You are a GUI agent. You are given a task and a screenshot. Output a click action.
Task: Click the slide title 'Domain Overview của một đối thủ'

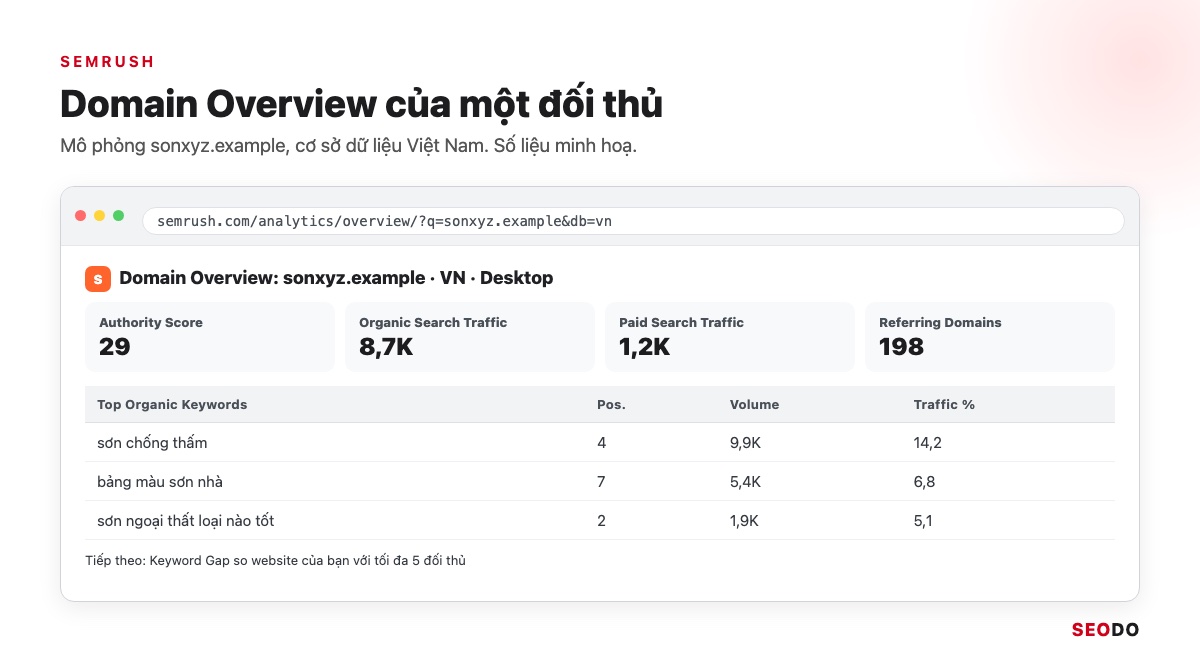tap(362, 105)
